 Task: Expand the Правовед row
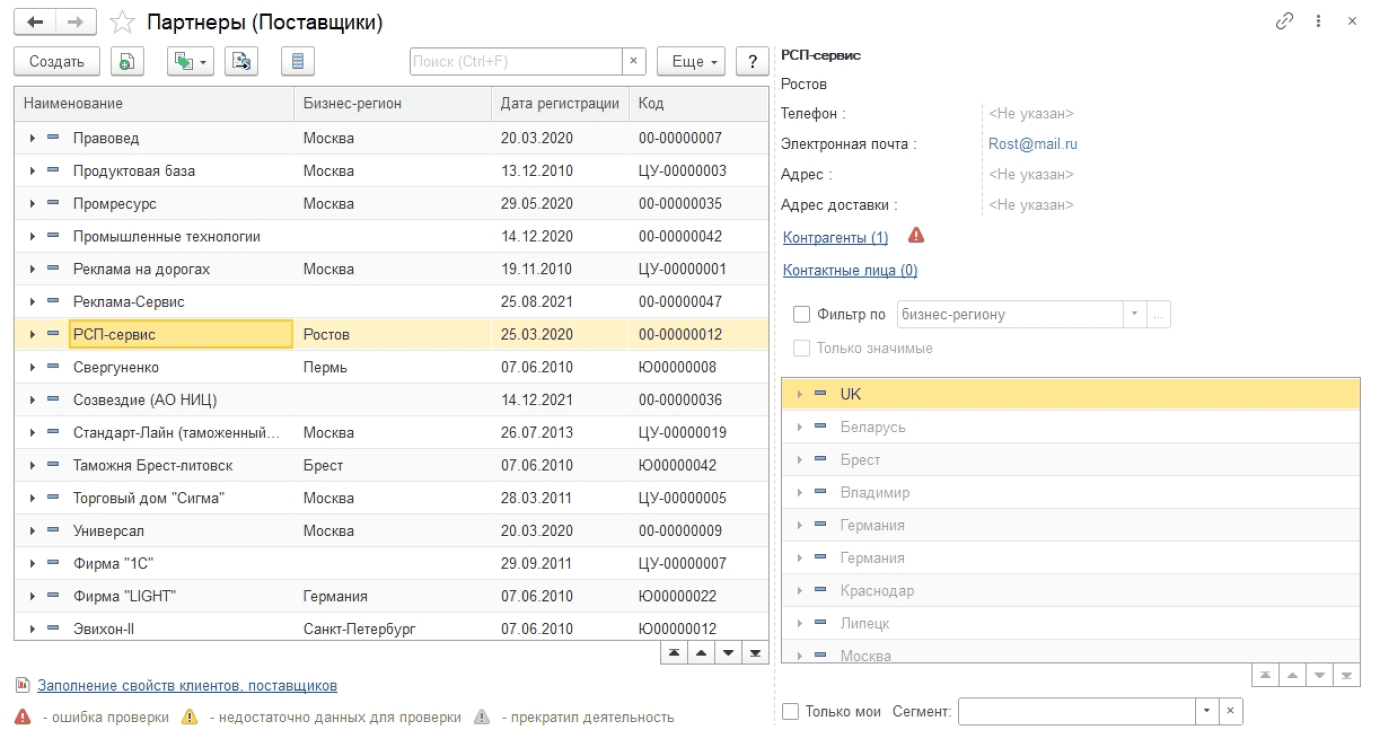tap(33, 138)
